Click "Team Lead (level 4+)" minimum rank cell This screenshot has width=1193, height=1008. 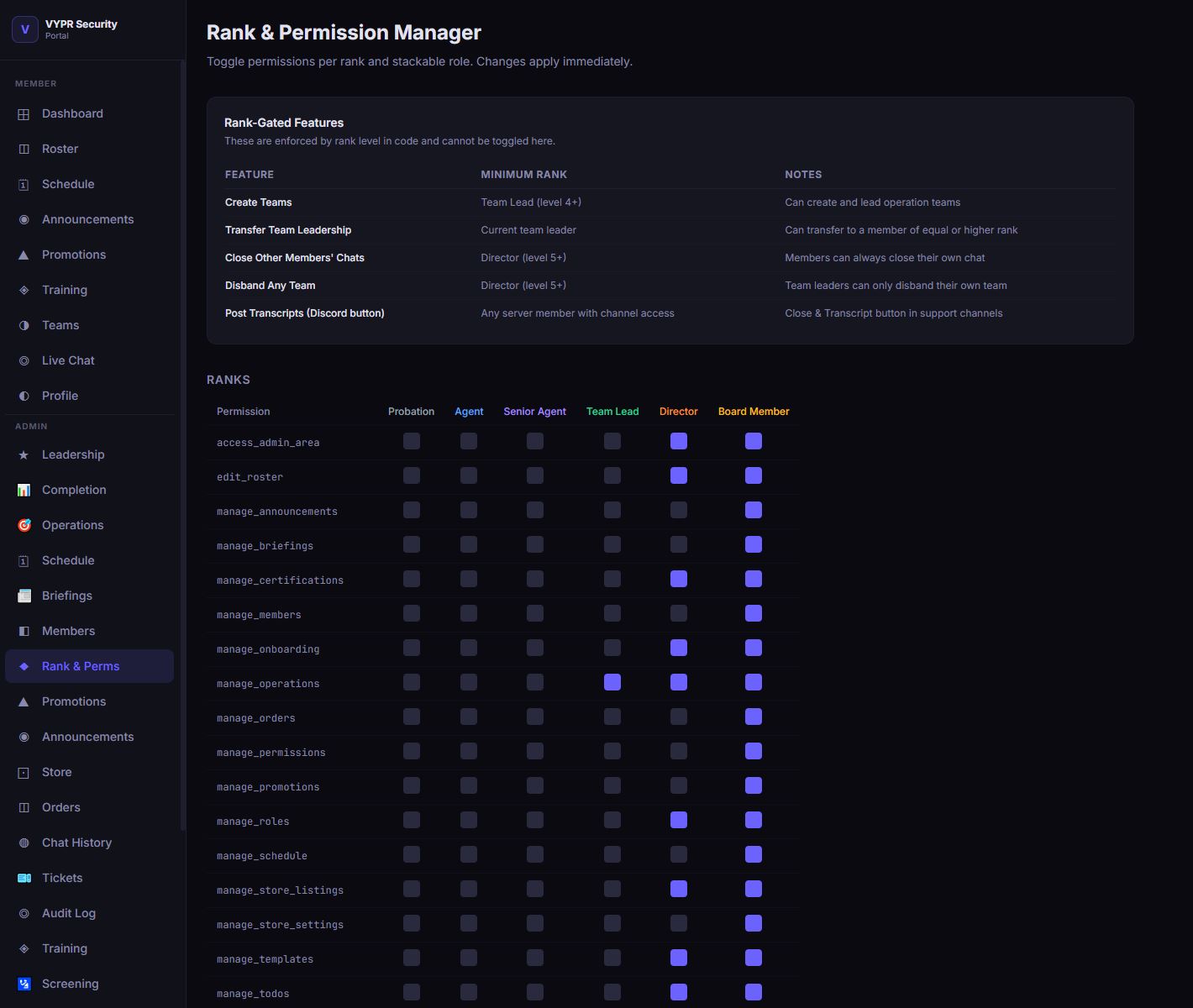(x=531, y=202)
